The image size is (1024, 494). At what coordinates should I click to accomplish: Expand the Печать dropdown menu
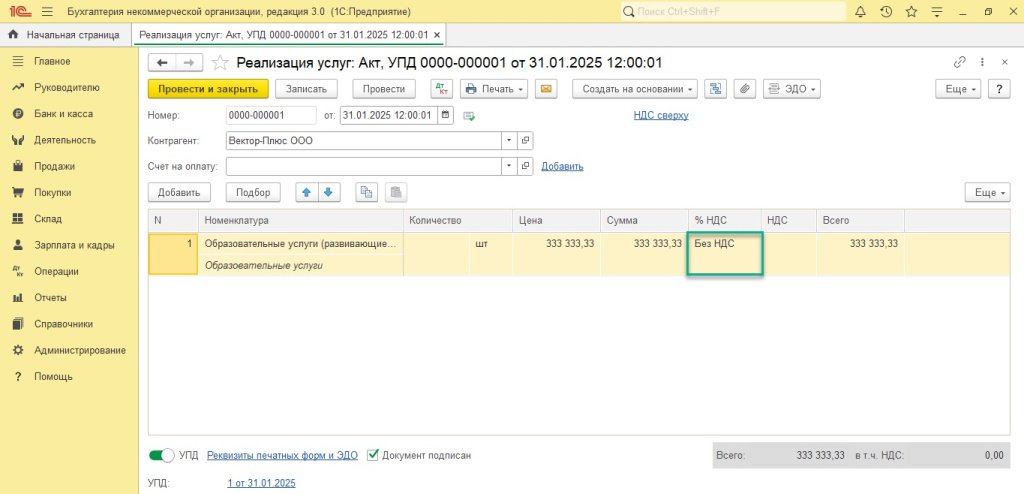pos(493,89)
